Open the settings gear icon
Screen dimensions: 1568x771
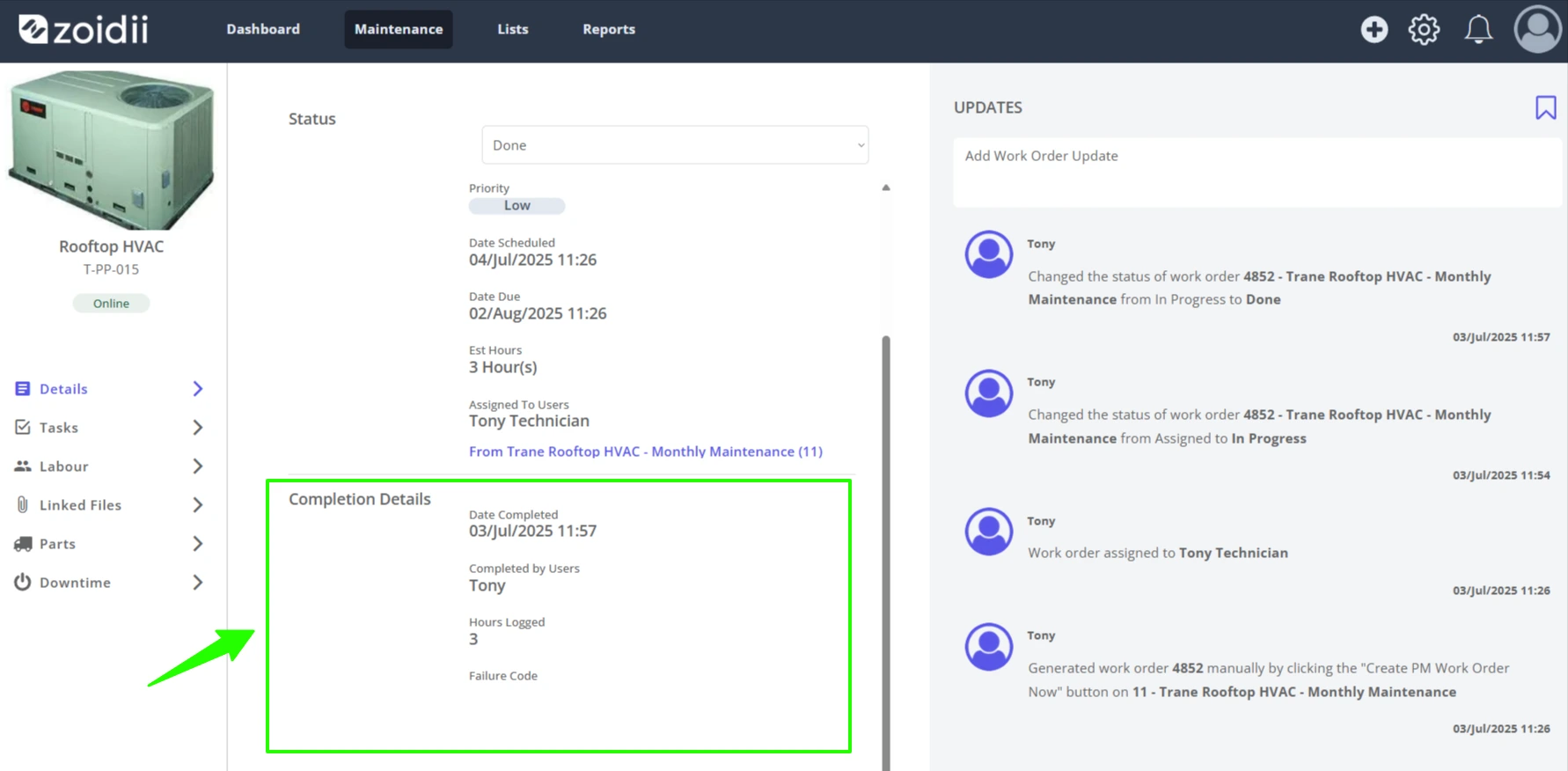(x=1424, y=30)
